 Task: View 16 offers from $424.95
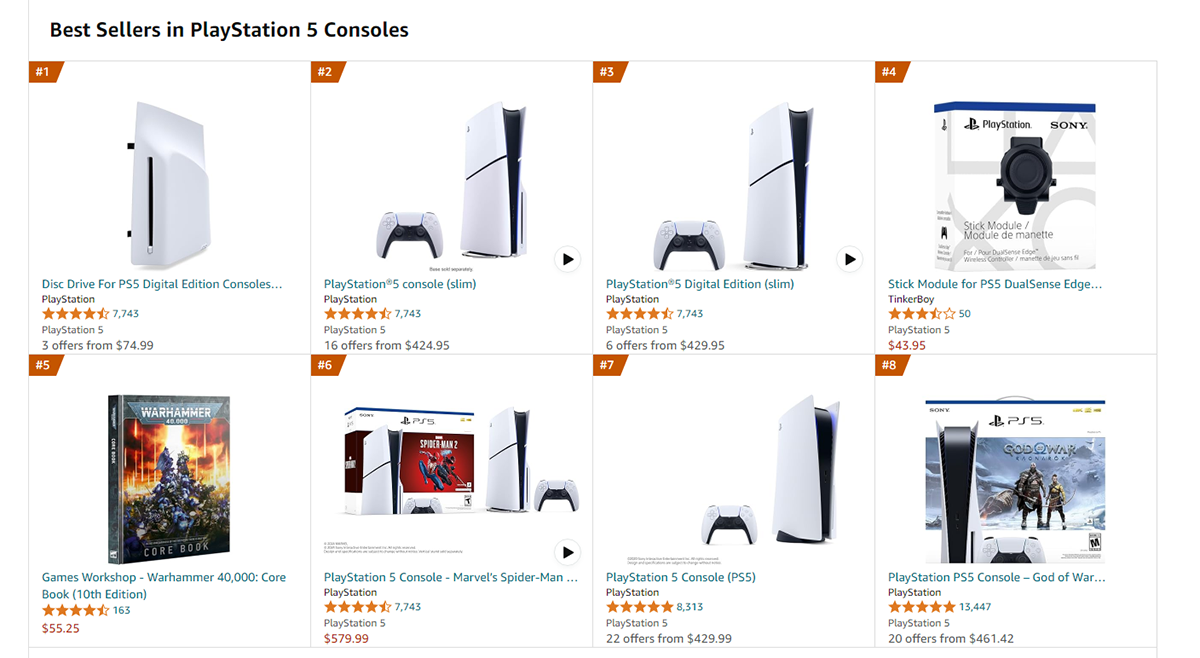[386, 345]
